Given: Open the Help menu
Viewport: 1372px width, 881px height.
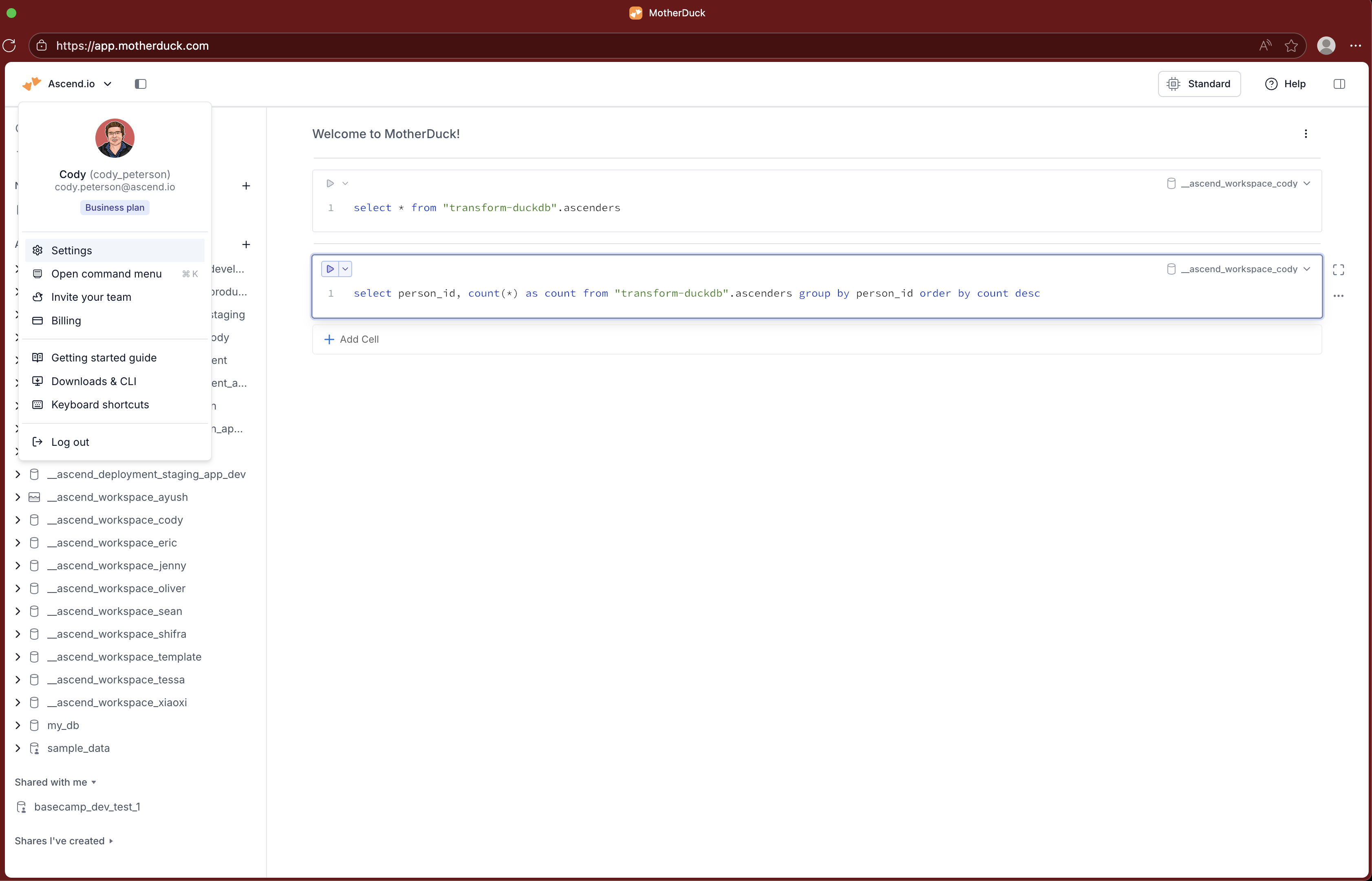Looking at the screenshot, I should point(1285,84).
